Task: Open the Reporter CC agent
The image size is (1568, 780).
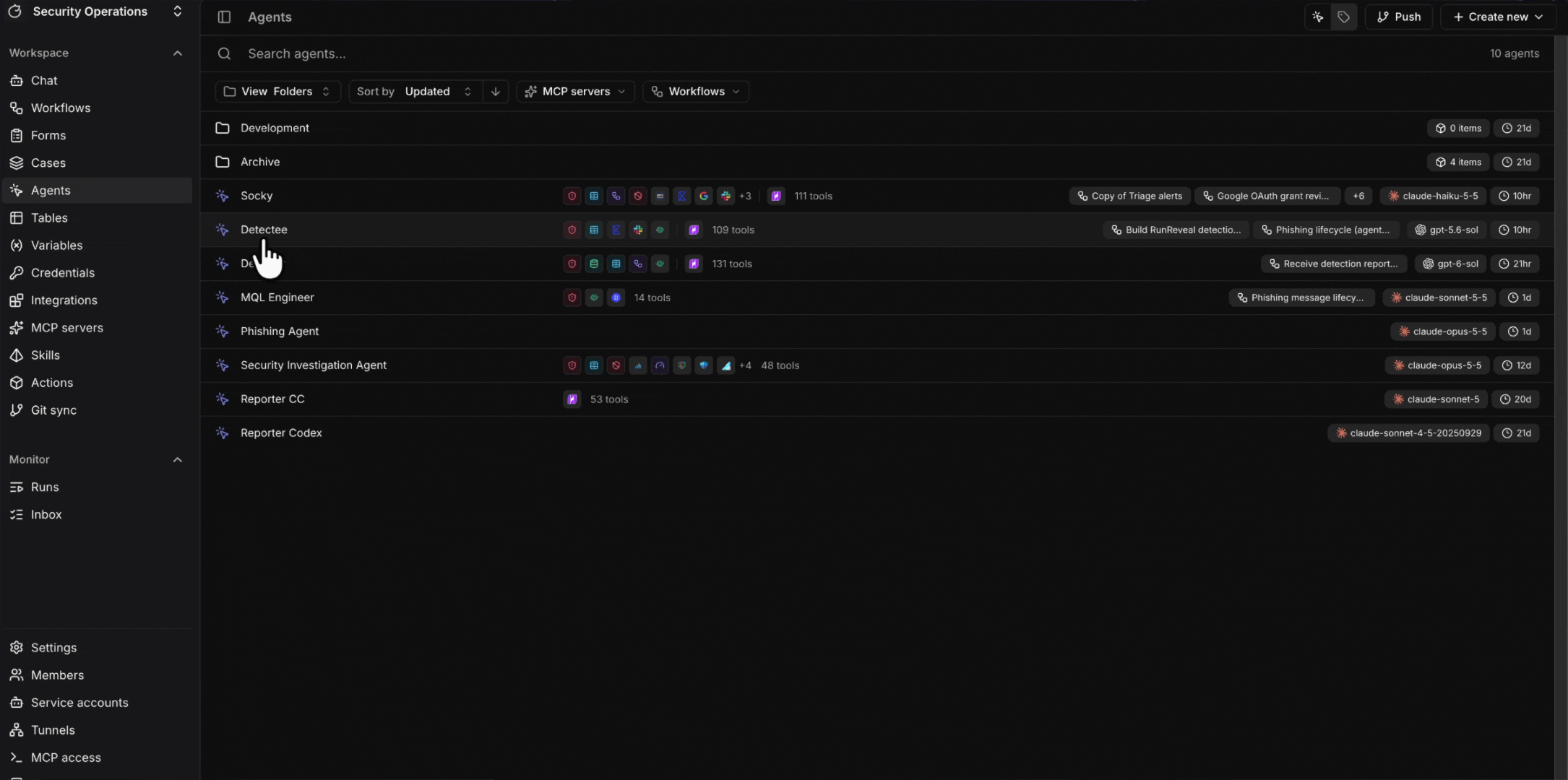Action: (272, 399)
